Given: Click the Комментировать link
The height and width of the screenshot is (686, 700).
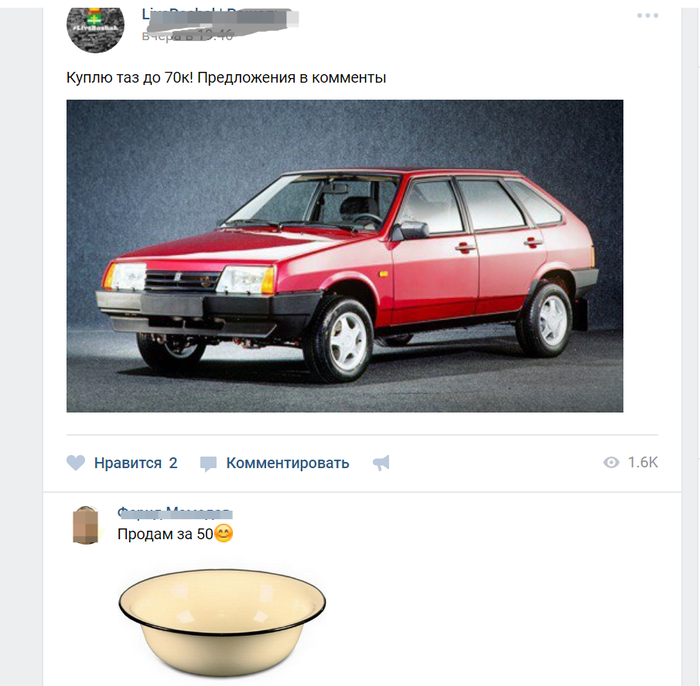Looking at the screenshot, I should click(288, 463).
